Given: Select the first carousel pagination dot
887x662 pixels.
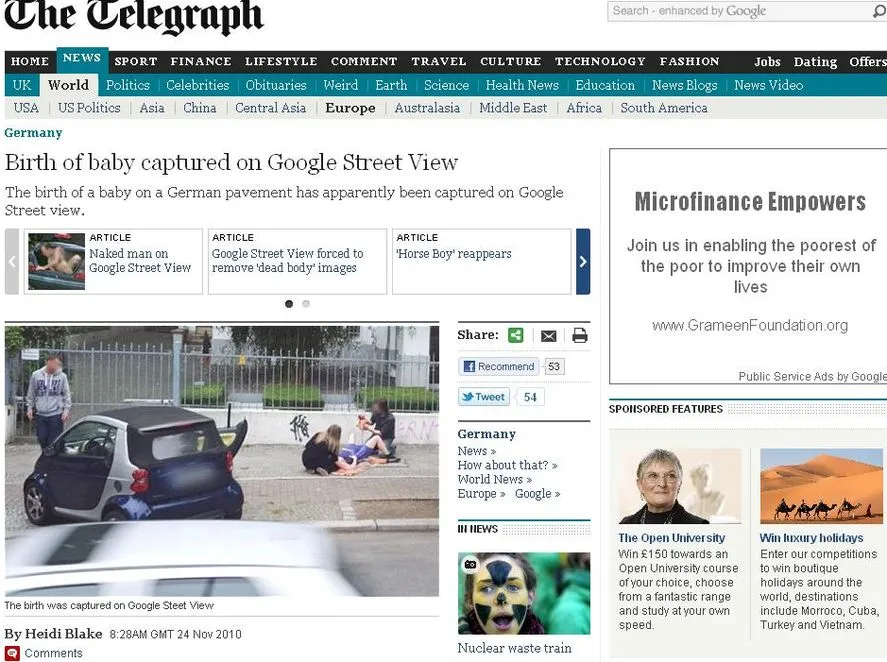Looking at the screenshot, I should click(x=290, y=303).
